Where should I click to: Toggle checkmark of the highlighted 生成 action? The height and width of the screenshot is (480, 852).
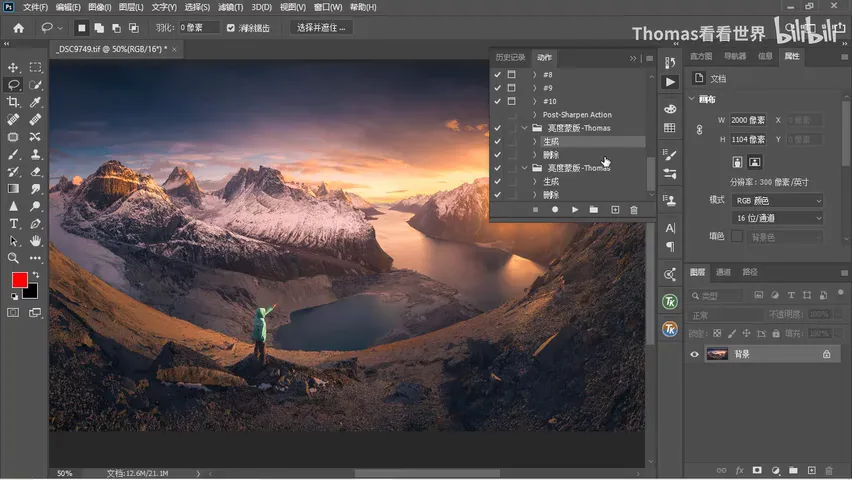497,141
